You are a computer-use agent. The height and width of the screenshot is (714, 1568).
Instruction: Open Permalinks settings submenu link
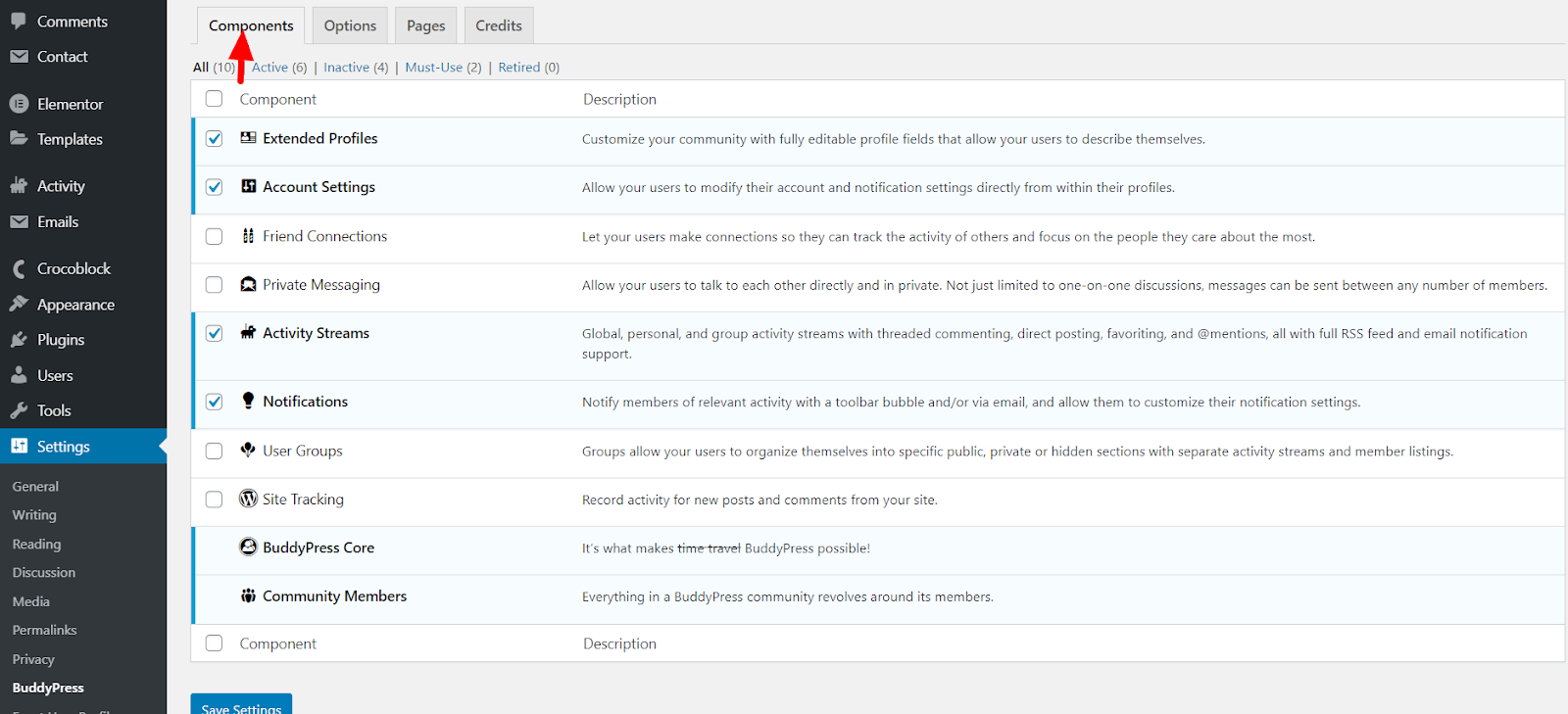pyautogui.click(x=44, y=631)
